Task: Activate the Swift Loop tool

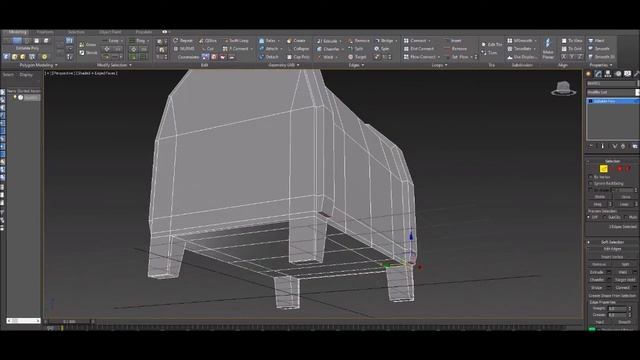Action: tap(236, 41)
